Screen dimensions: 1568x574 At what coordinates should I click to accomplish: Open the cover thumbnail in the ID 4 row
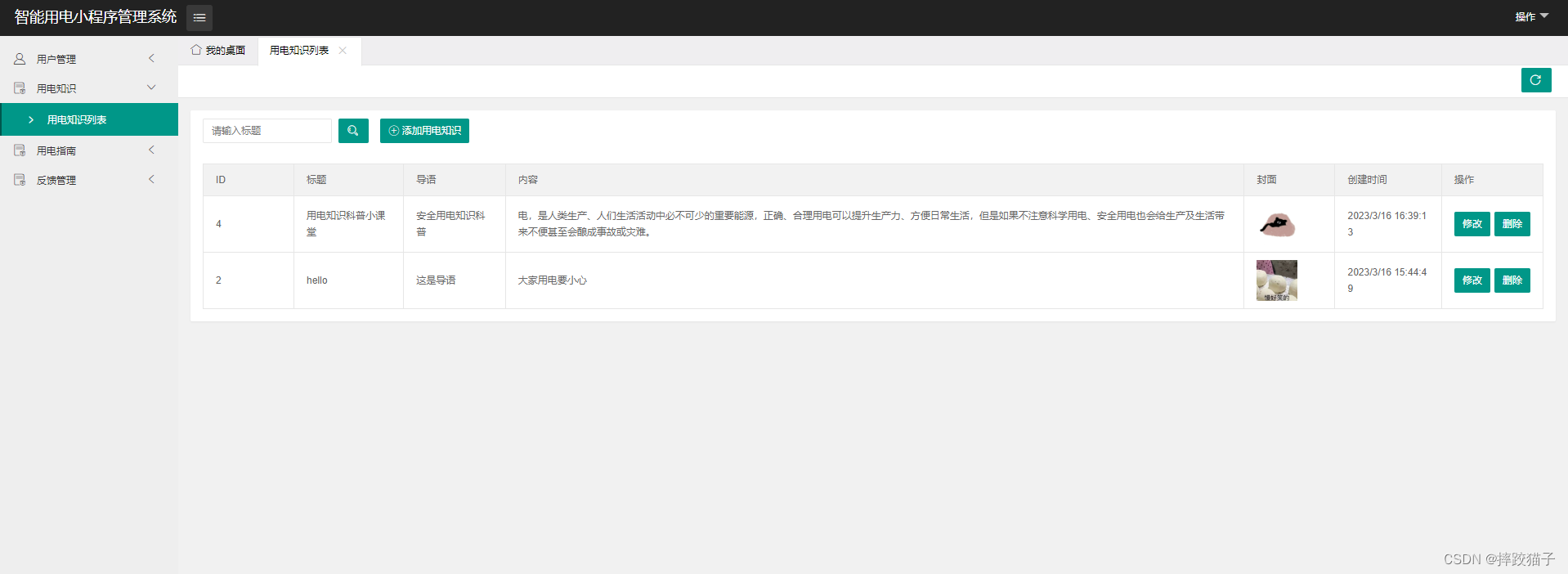[x=1277, y=224]
